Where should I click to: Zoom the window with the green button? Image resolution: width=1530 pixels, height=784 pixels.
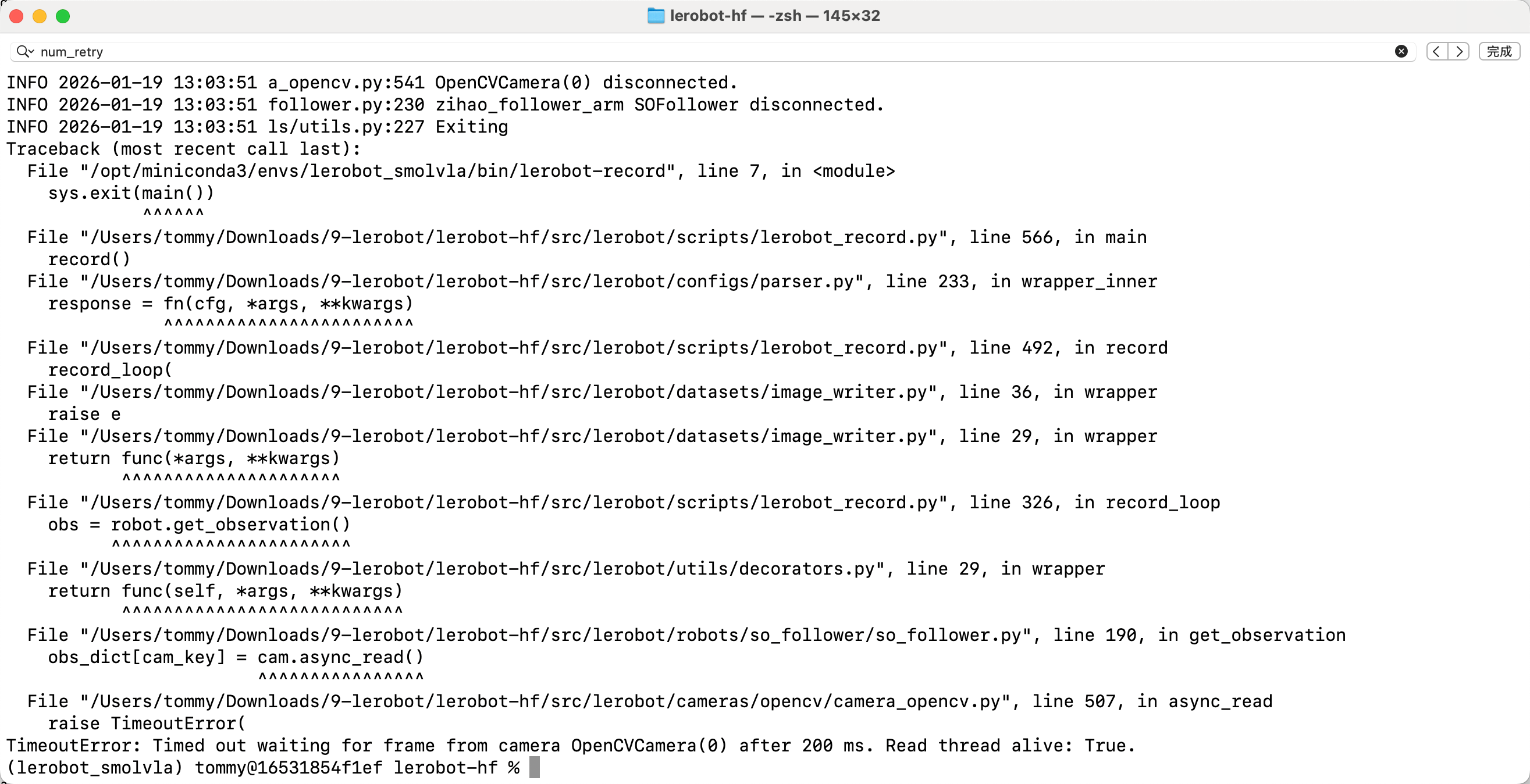(x=63, y=16)
